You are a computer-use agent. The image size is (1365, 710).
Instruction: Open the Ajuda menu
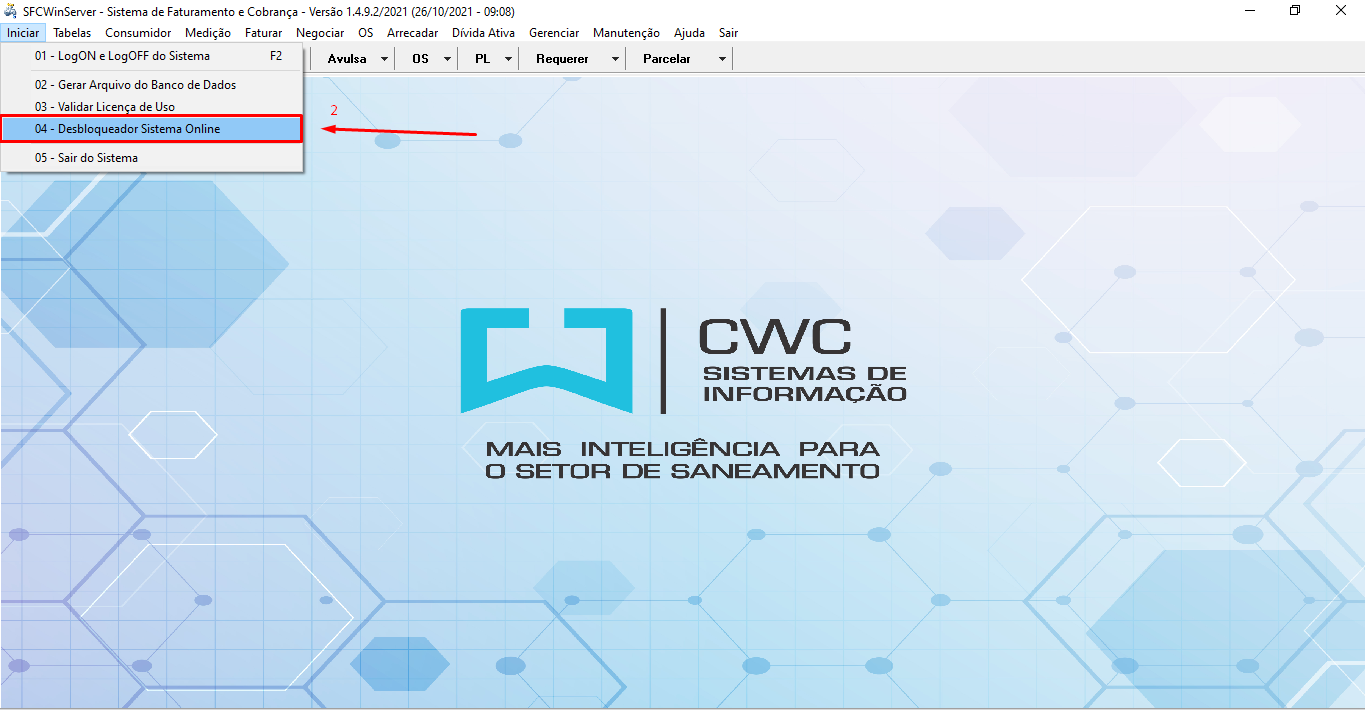(688, 32)
